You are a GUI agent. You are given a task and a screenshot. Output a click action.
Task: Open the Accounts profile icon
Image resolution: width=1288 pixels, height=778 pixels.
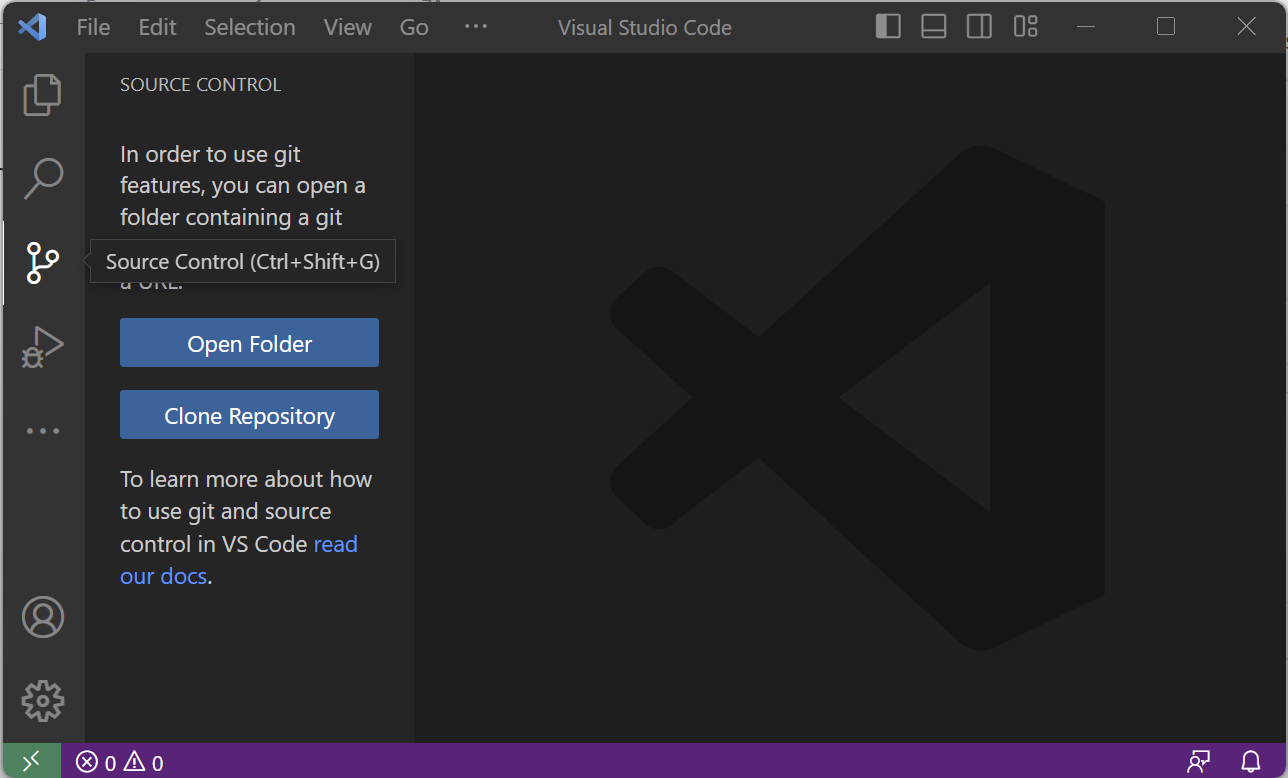pos(42,617)
